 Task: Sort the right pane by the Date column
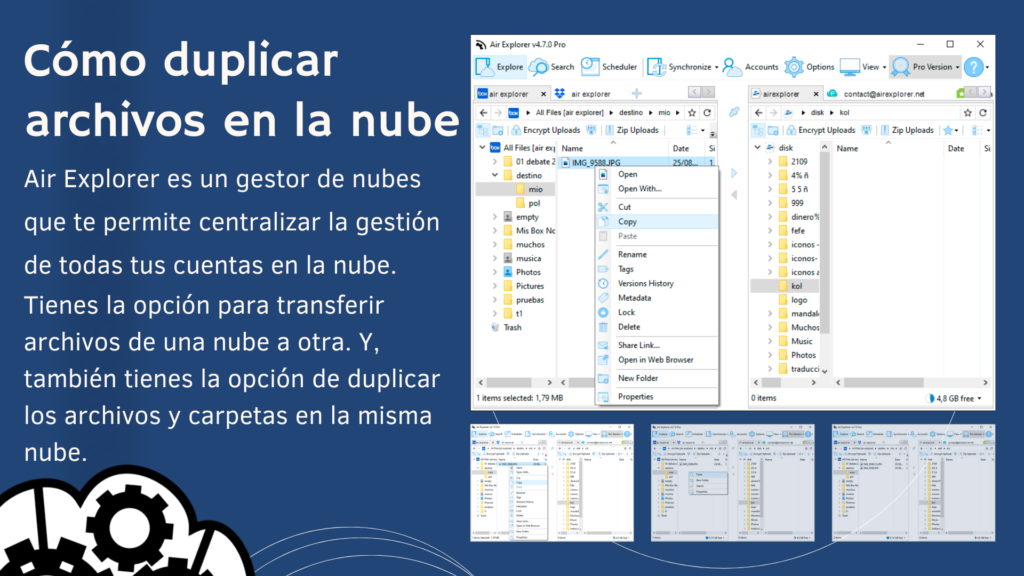[x=962, y=148]
